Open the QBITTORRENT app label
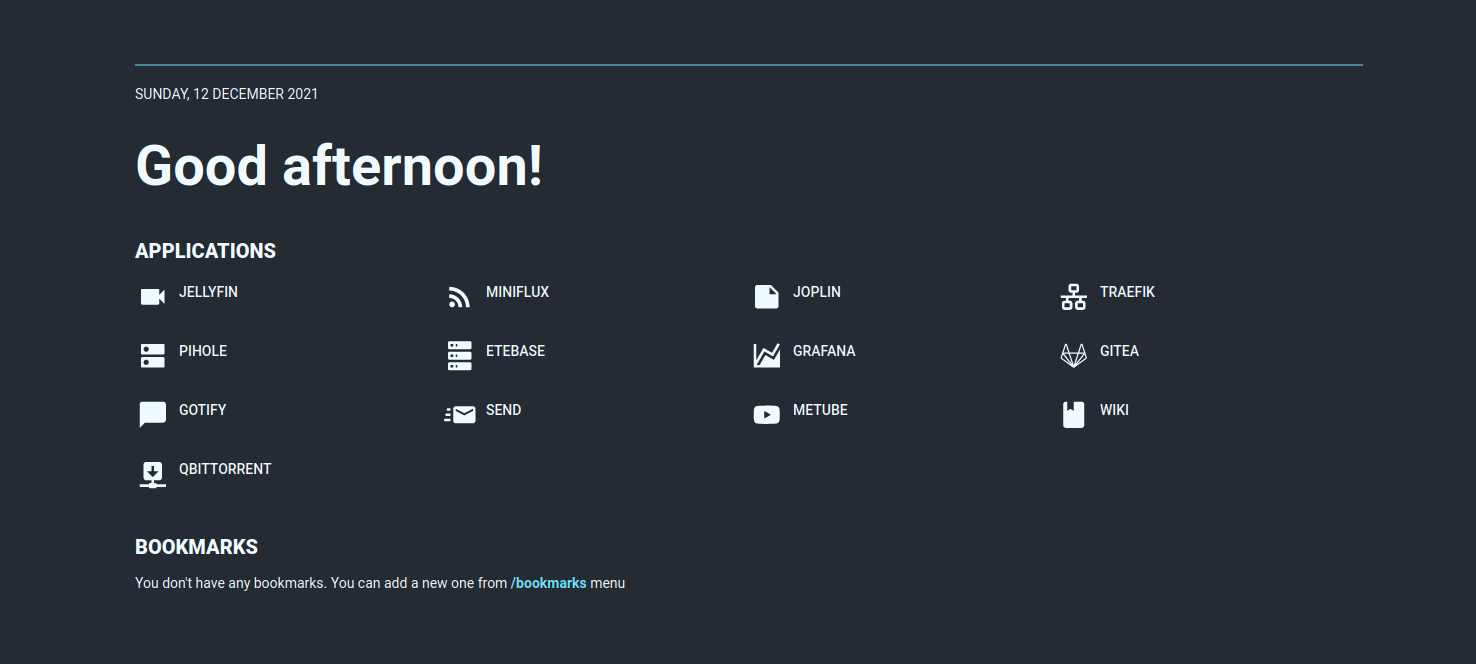This screenshot has width=1476, height=664. click(x=225, y=469)
